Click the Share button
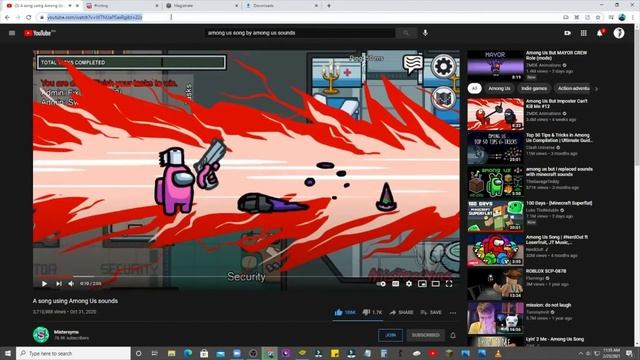The width and height of the screenshot is (640, 360). click(x=401, y=312)
